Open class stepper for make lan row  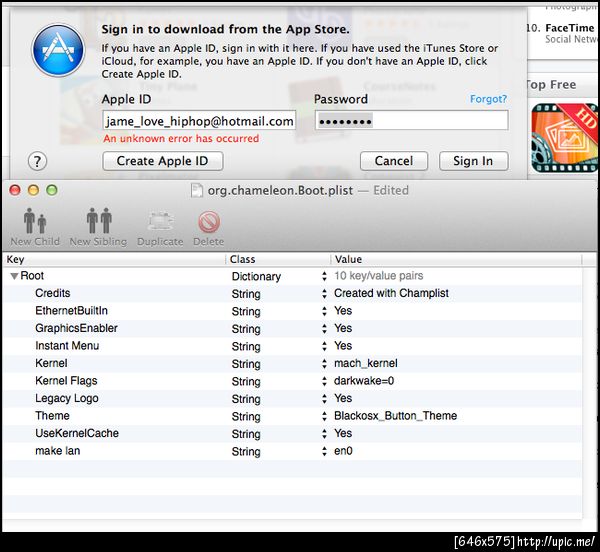(324, 452)
